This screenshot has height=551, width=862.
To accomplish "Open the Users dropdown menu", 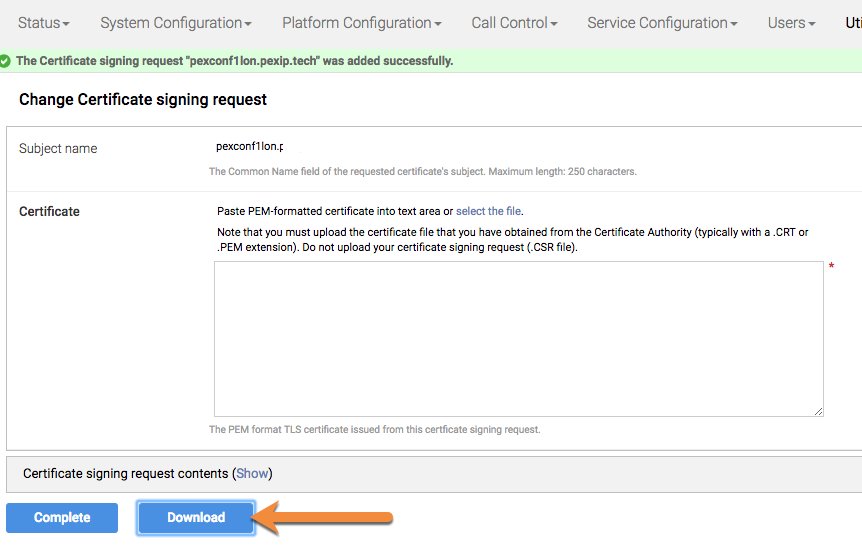I will point(791,23).
